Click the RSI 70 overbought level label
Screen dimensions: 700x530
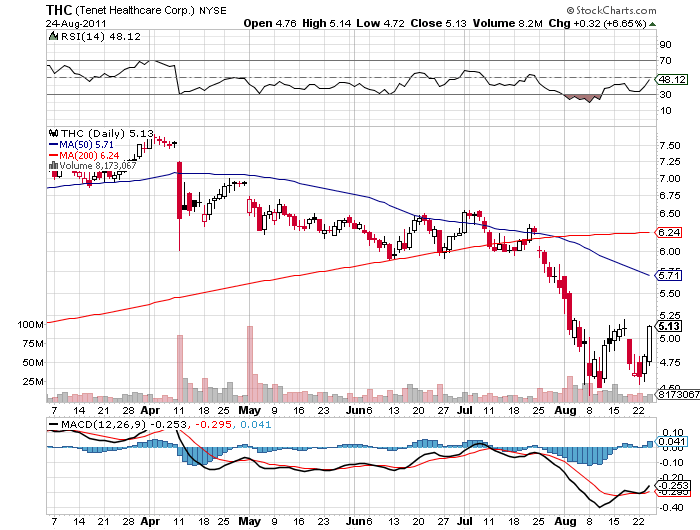point(666,61)
